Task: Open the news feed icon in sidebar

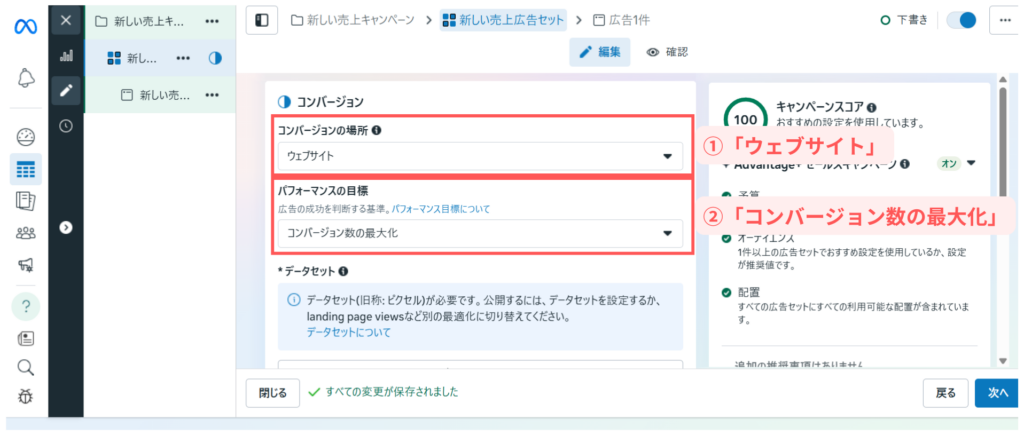Action: tap(25, 338)
